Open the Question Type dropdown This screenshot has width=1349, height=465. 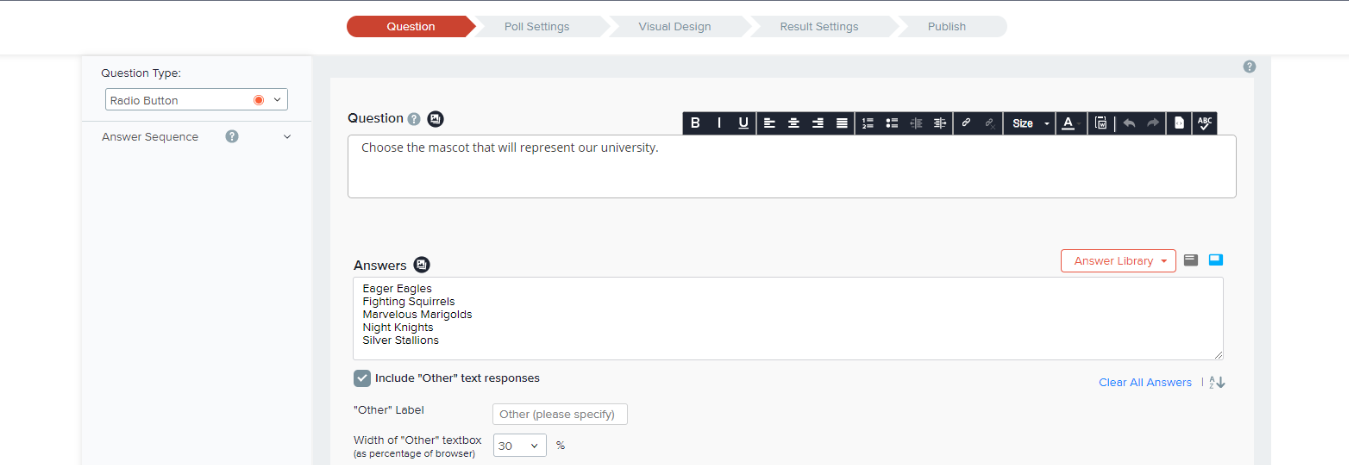(196, 100)
